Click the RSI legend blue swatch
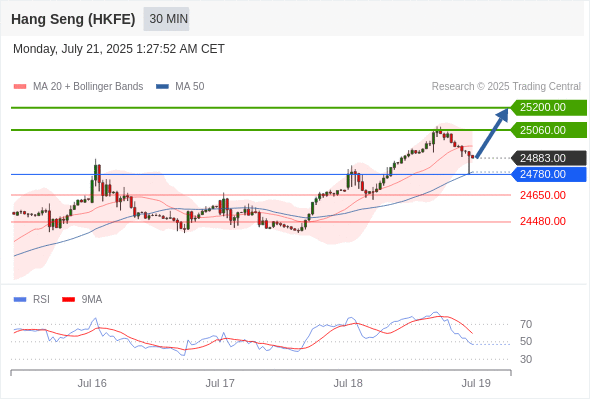The height and width of the screenshot is (400, 590). click(20, 300)
